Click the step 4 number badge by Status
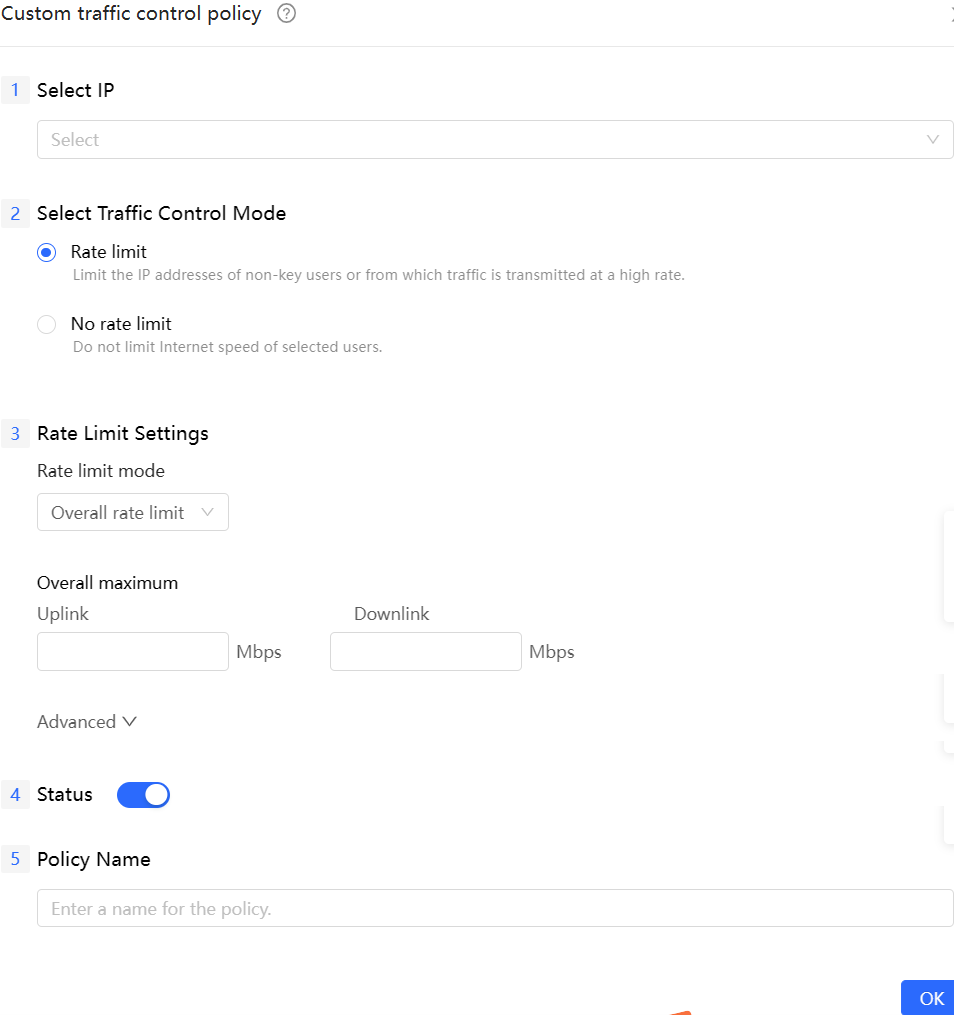The height and width of the screenshot is (1015, 954). coord(15,795)
